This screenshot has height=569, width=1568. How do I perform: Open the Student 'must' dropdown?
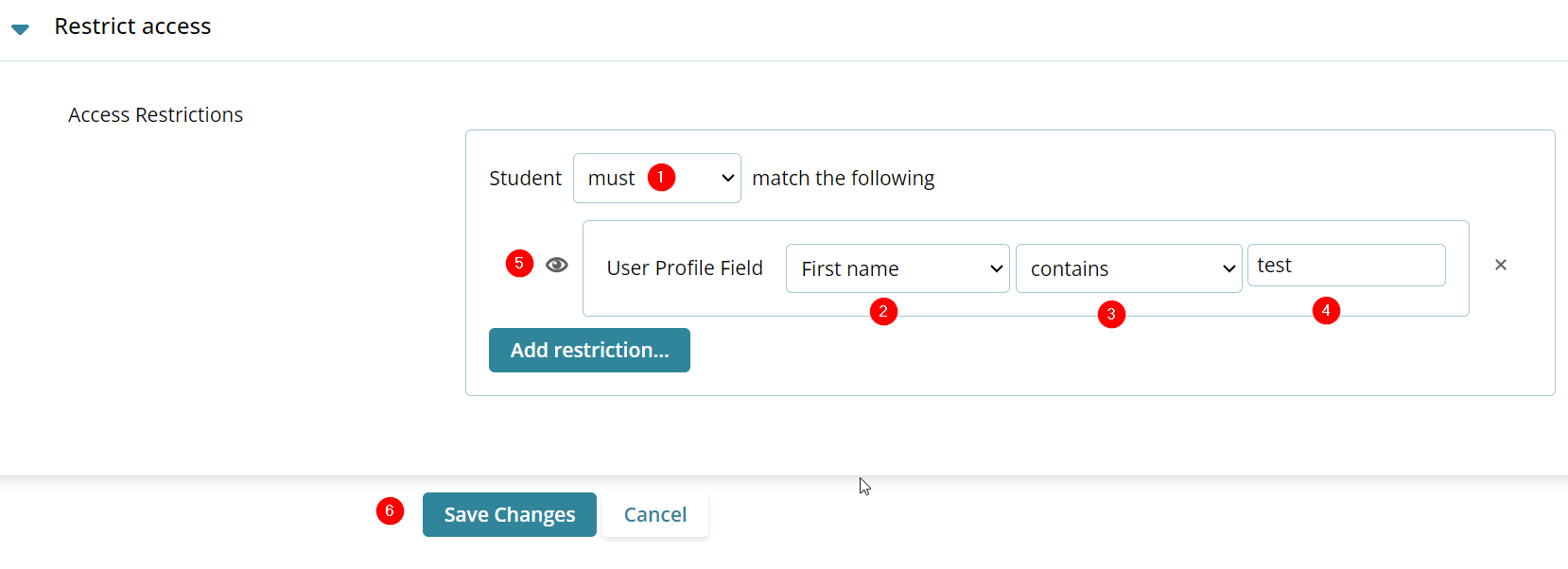coord(656,178)
